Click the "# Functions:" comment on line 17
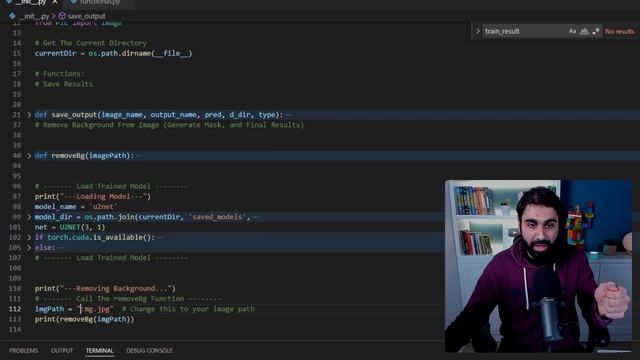Image resolution: width=640 pixels, height=360 pixels. click(60, 74)
